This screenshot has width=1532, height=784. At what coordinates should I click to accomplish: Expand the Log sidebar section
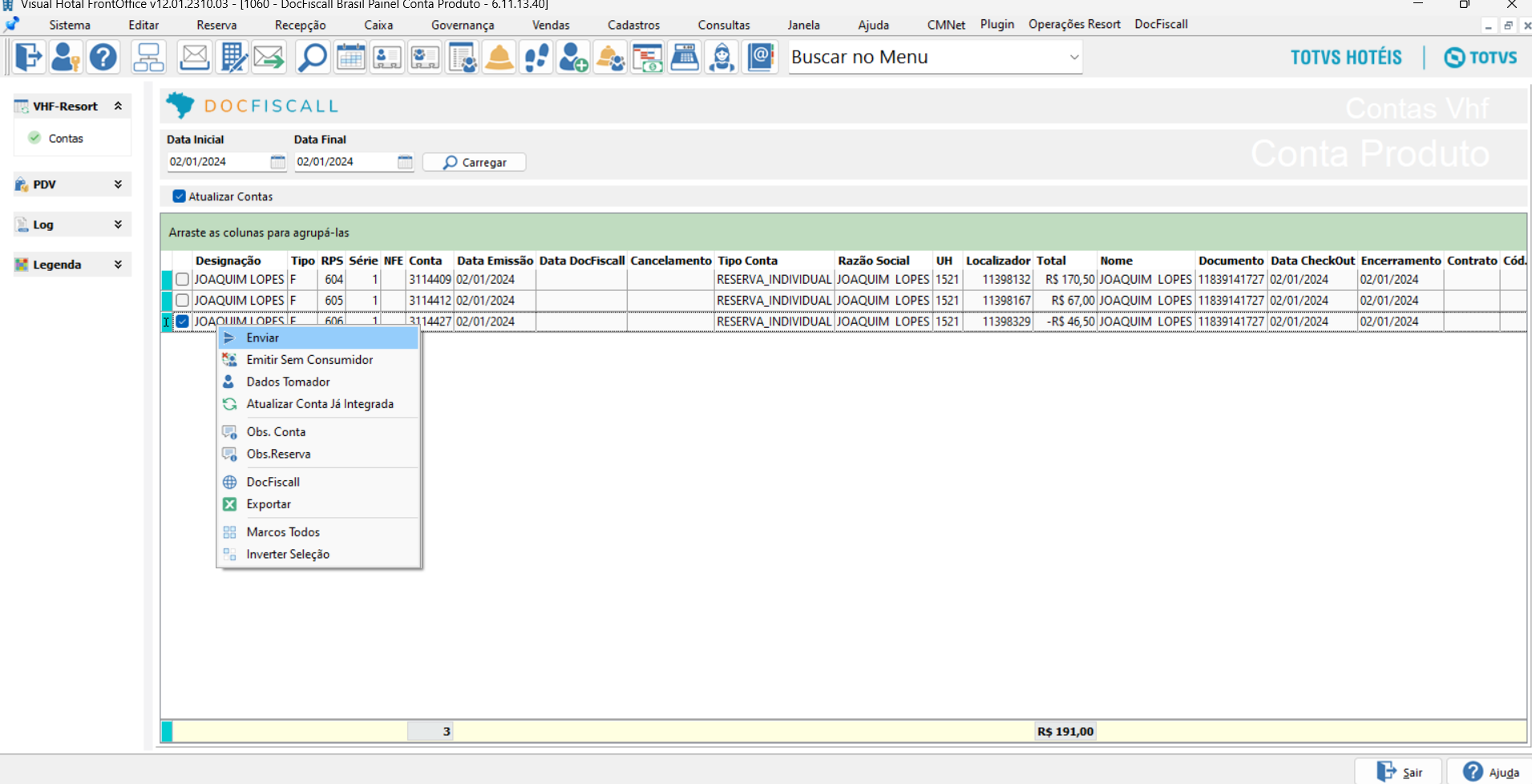(x=118, y=224)
